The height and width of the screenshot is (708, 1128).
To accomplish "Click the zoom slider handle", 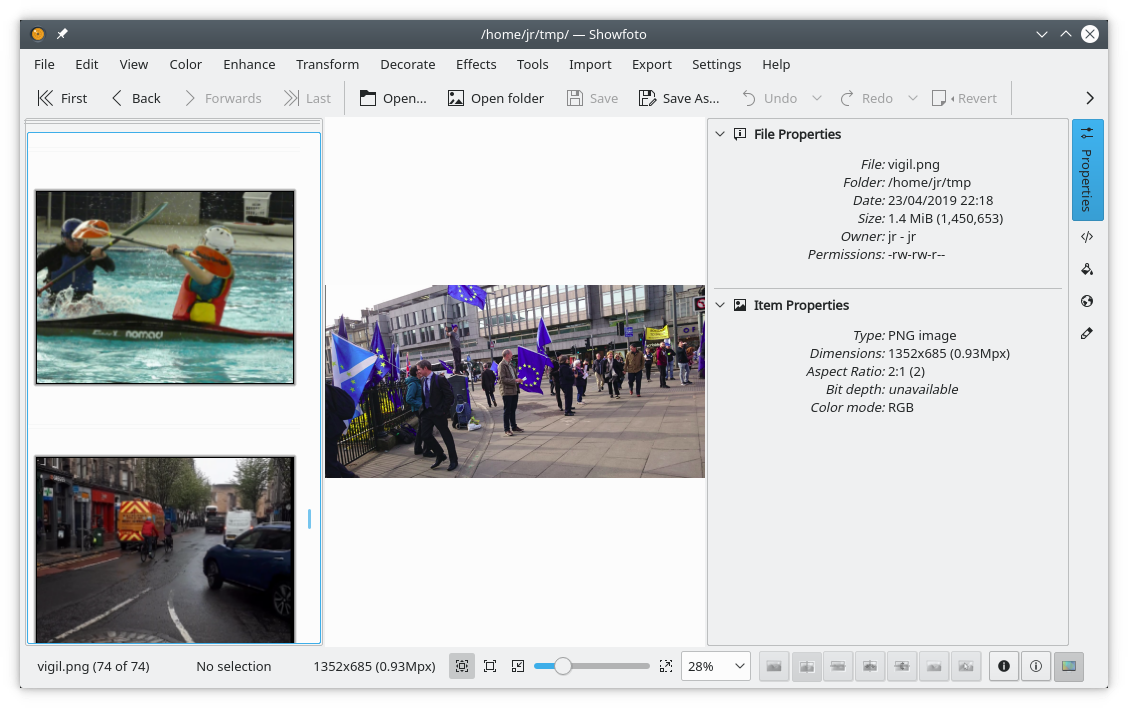I will (x=563, y=666).
